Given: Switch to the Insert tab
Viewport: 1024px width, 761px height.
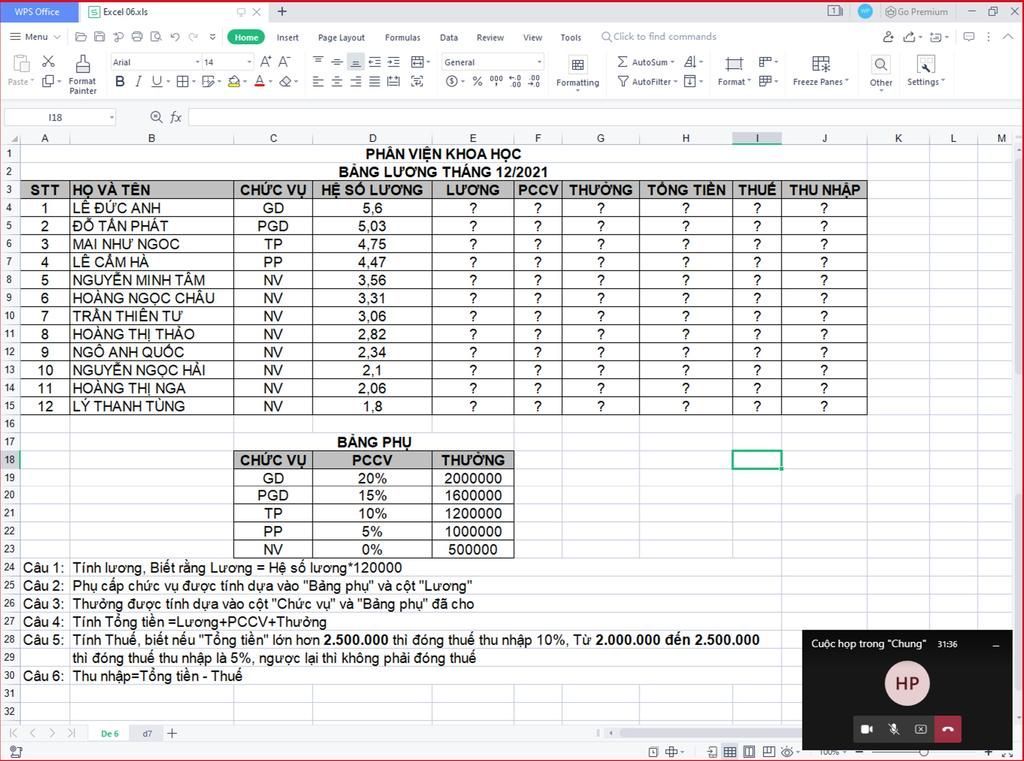Looking at the screenshot, I should coord(287,37).
